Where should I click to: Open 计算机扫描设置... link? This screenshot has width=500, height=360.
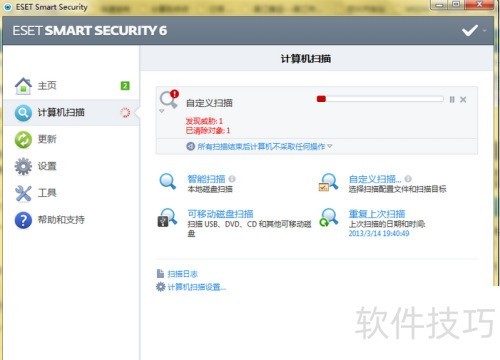point(197,287)
